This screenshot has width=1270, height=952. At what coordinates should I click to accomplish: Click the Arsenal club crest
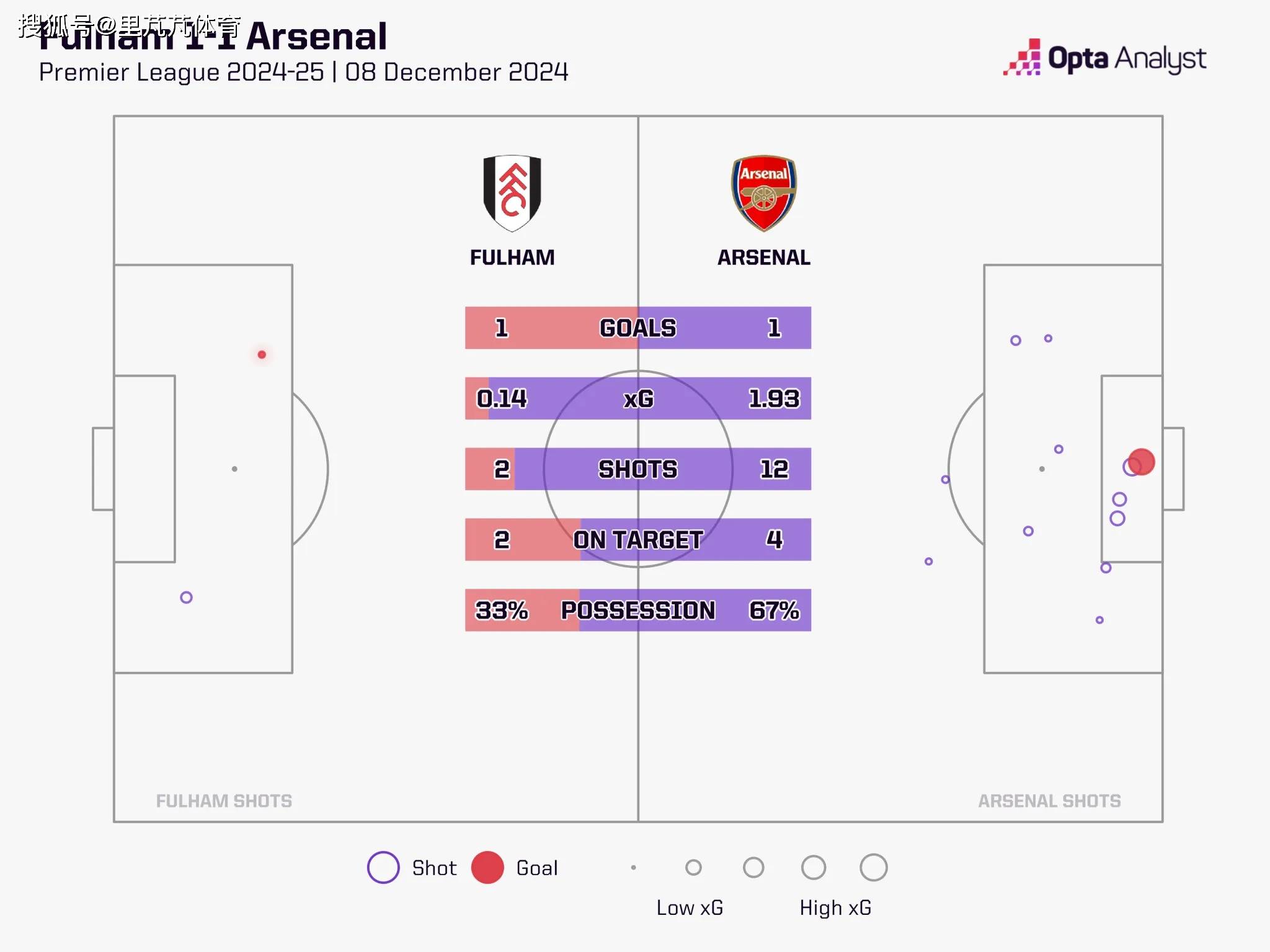(763, 193)
